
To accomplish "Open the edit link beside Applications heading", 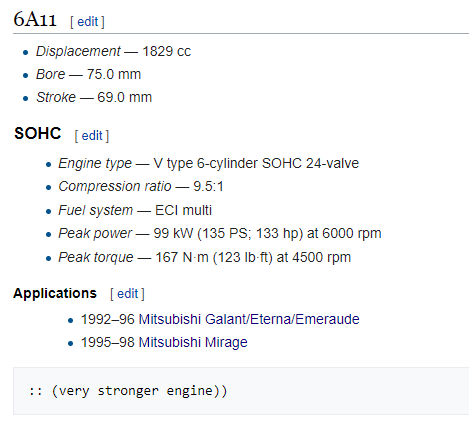I will pyautogui.click(x=127, y=294).
